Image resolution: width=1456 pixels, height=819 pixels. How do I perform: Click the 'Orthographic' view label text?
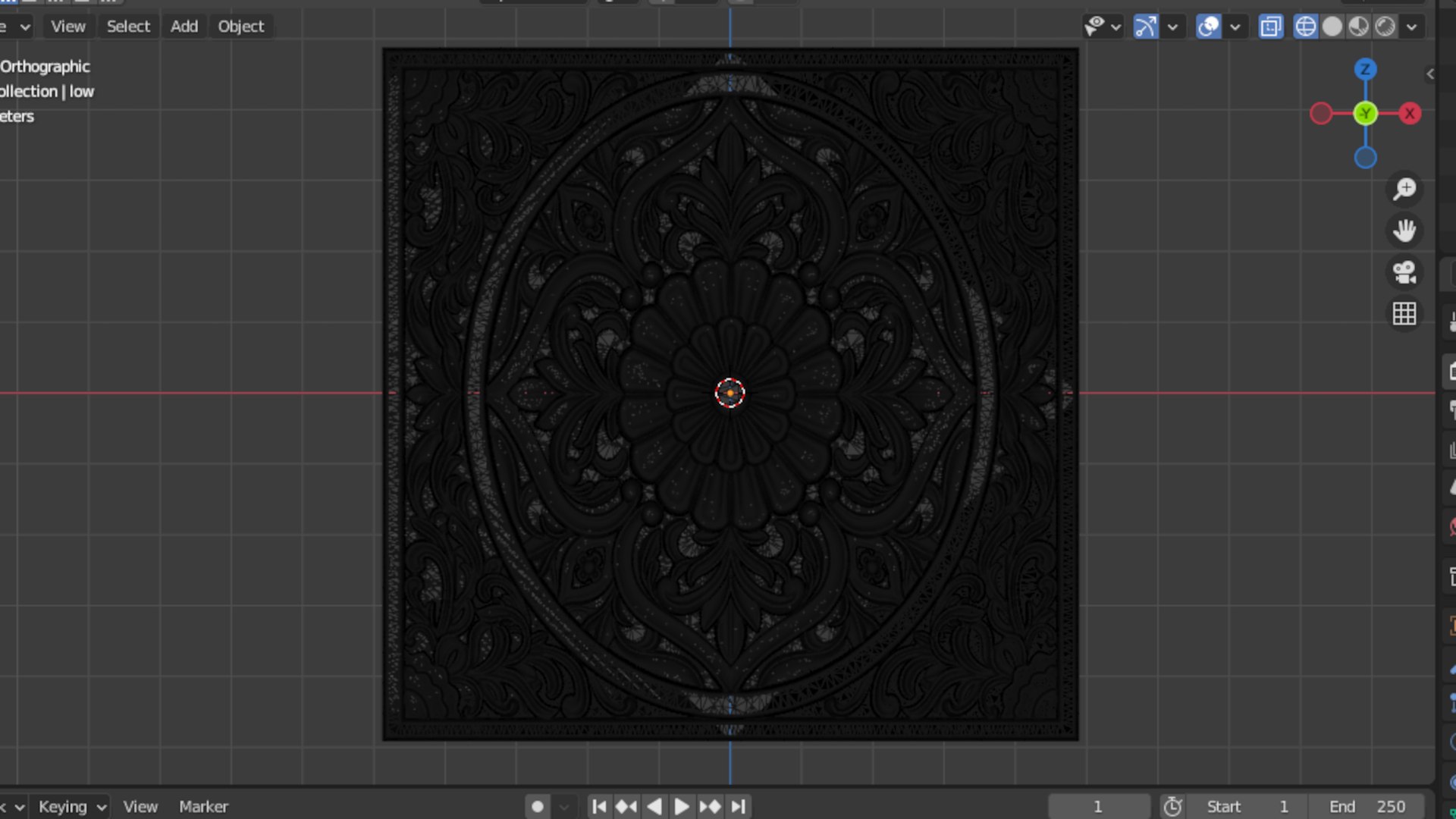point(45,67)
